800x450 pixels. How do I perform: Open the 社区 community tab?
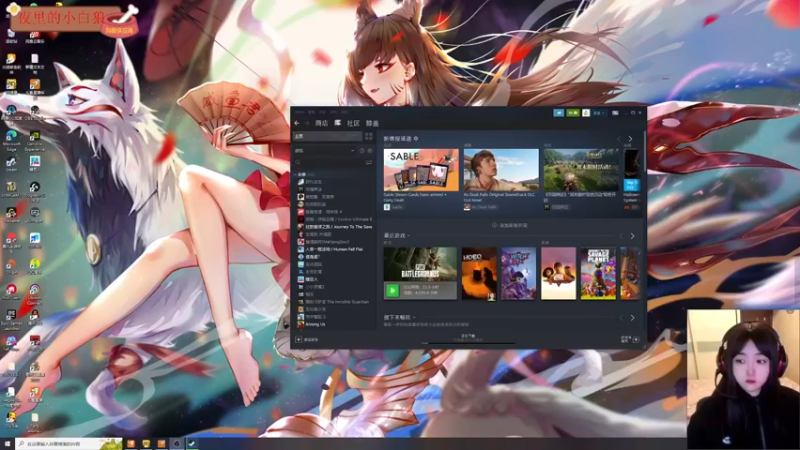[353, 123]
